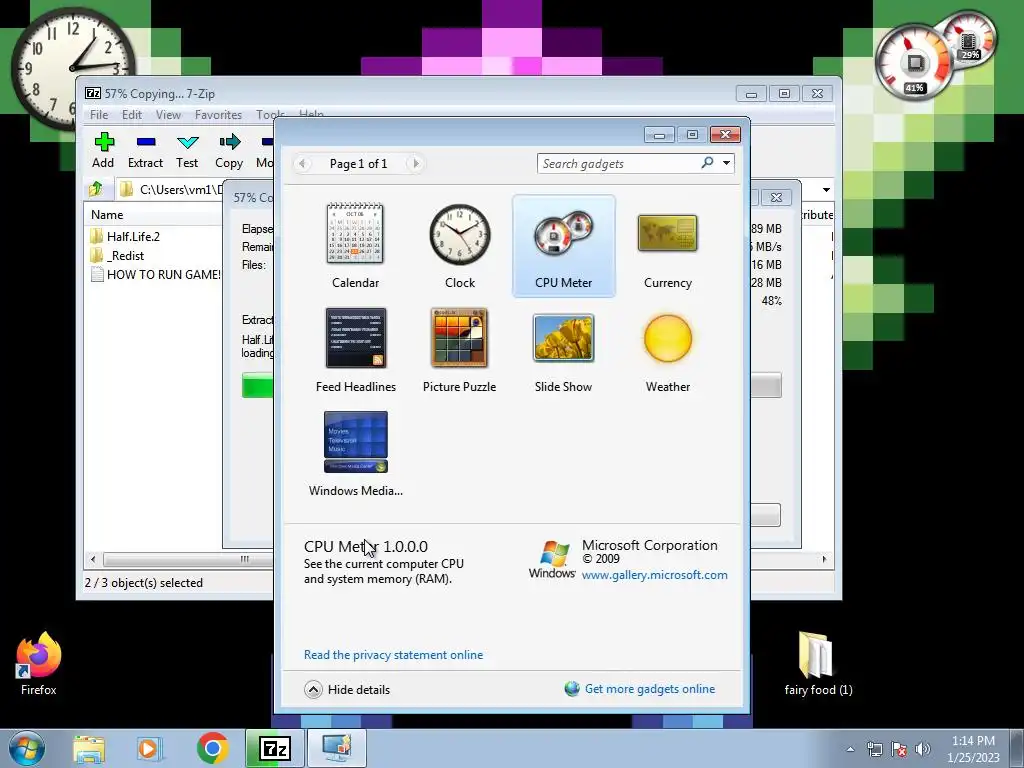Select the fairy food (1) folder
Screen dimensions: 1024x768
(818, 663)
